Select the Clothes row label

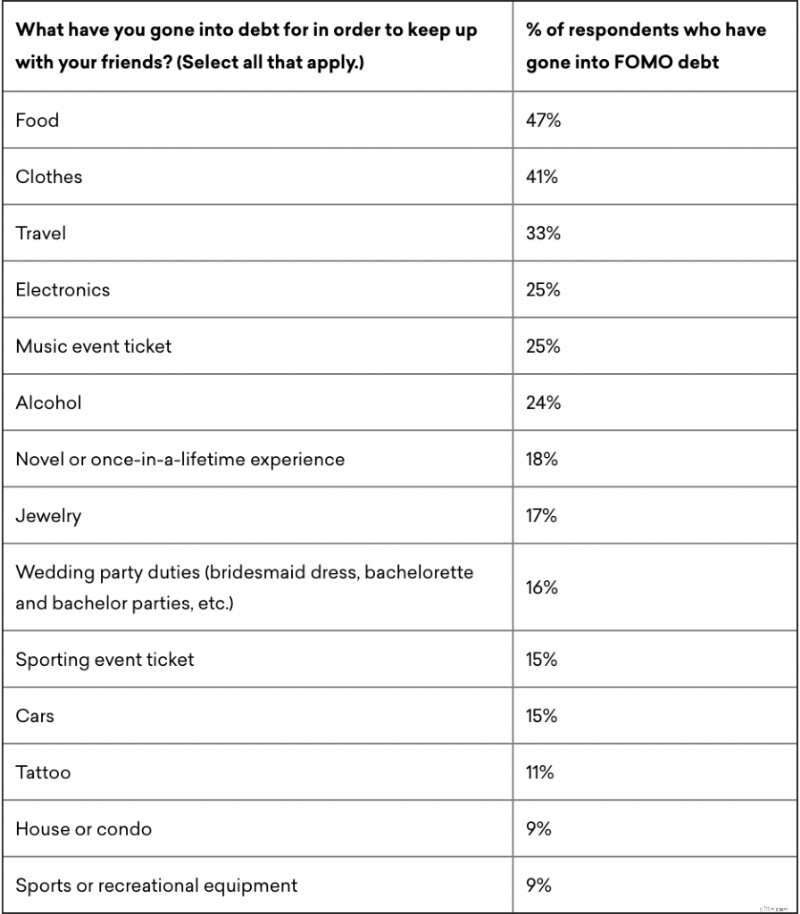tap(49, 177)
